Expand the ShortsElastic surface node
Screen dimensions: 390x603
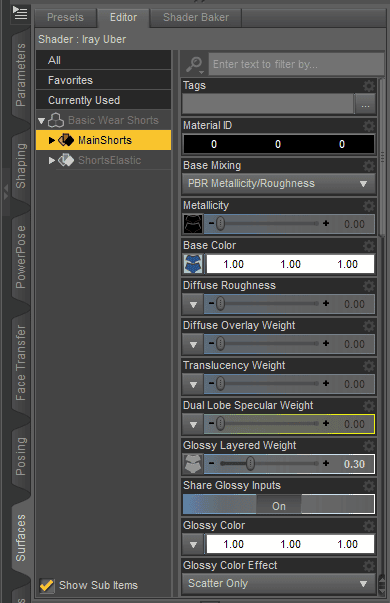(x=52, y=160)
